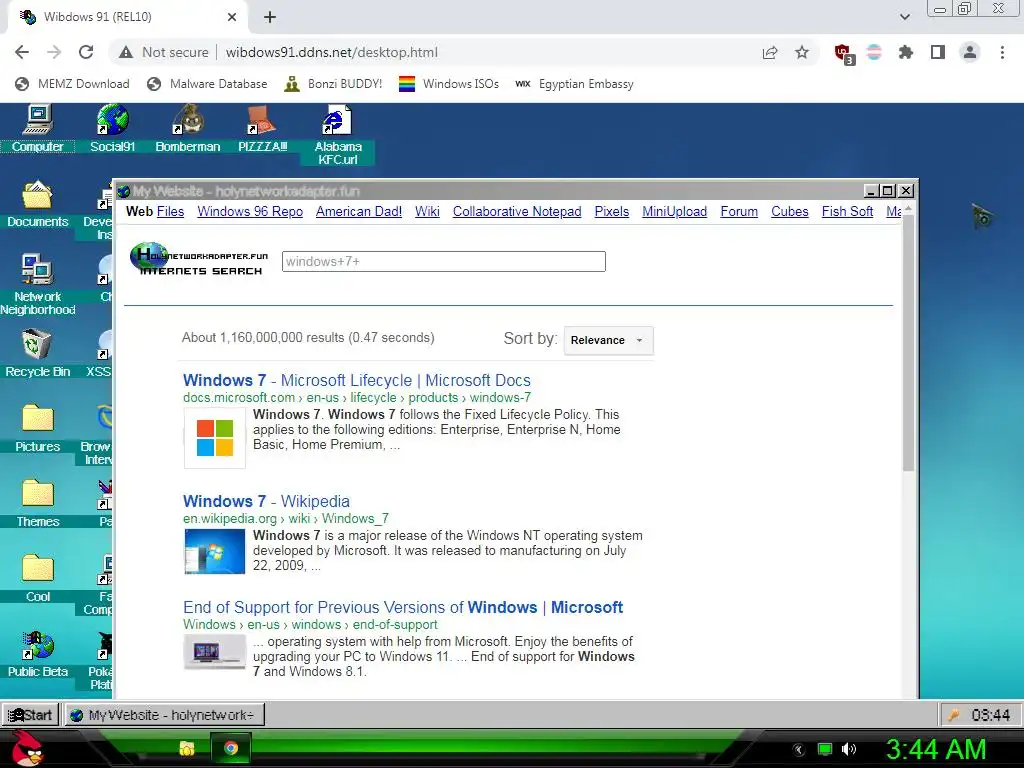
Task: Open End of Support result link
Action: click(403, 607)
